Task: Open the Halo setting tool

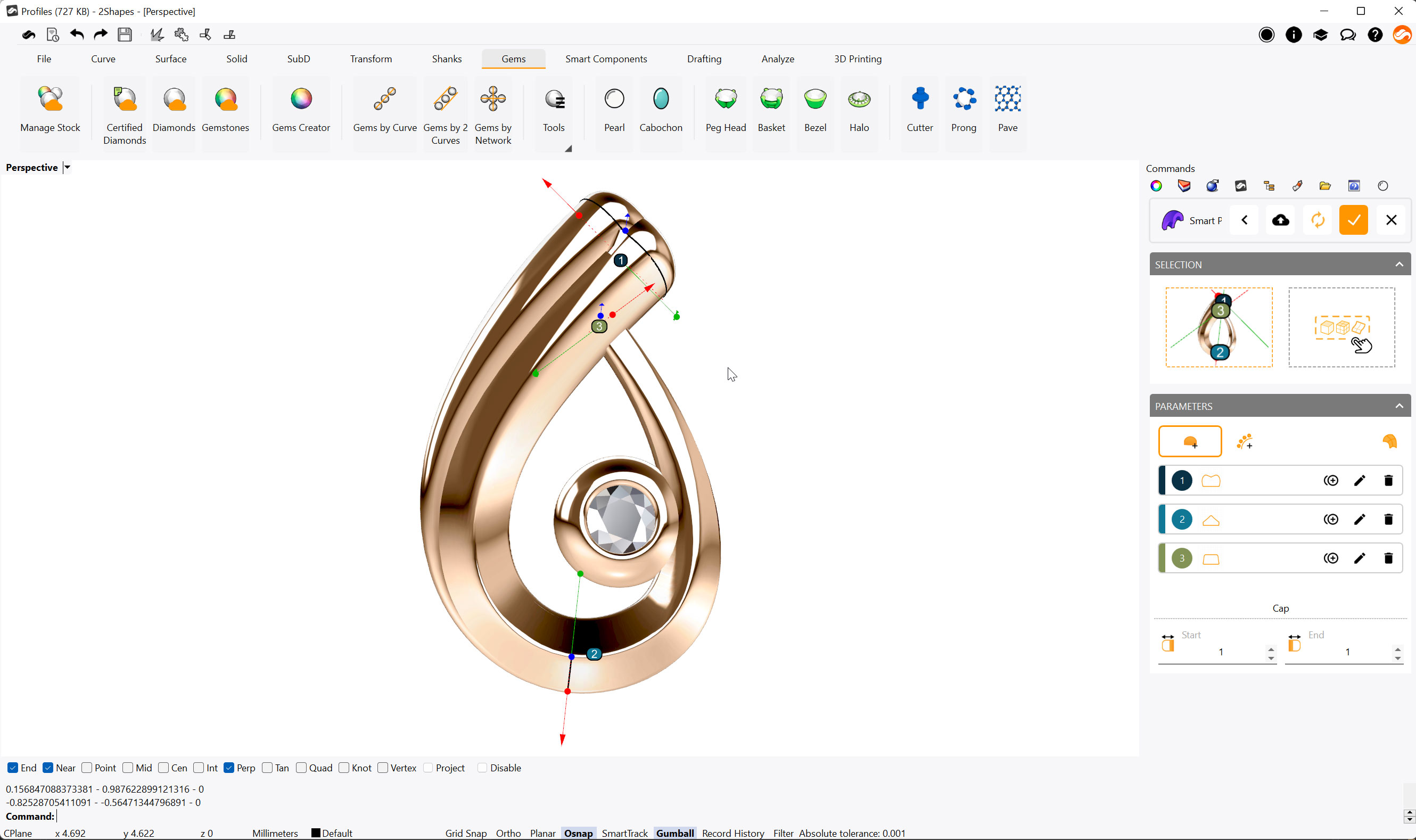Action: click(x=859, y=111)
